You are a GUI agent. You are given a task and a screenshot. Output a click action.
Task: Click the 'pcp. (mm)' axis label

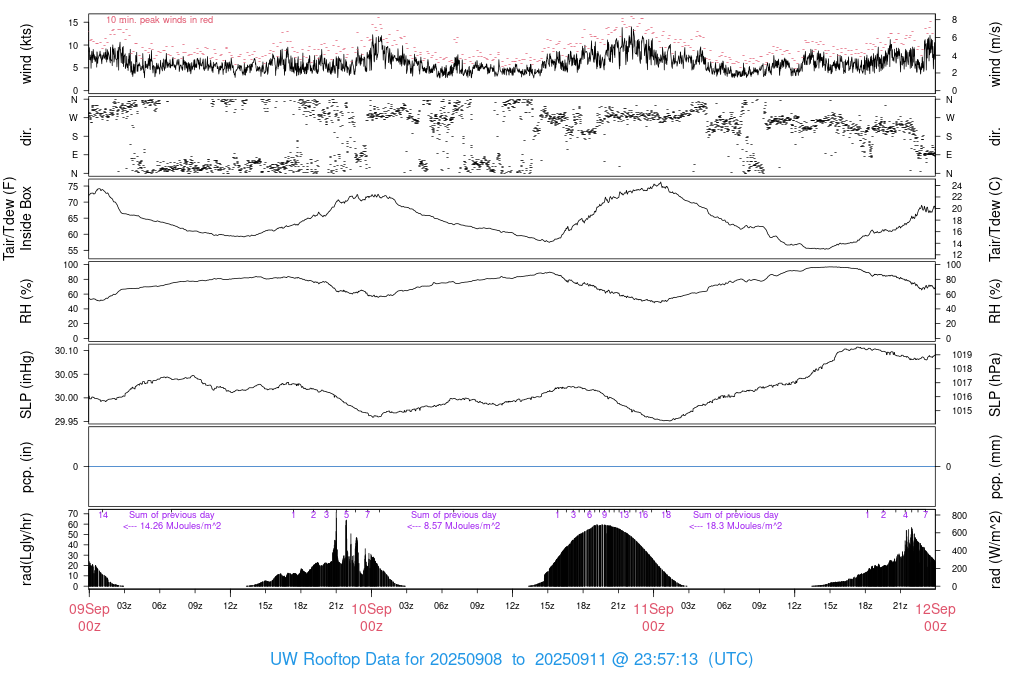(x=995, y=467)
